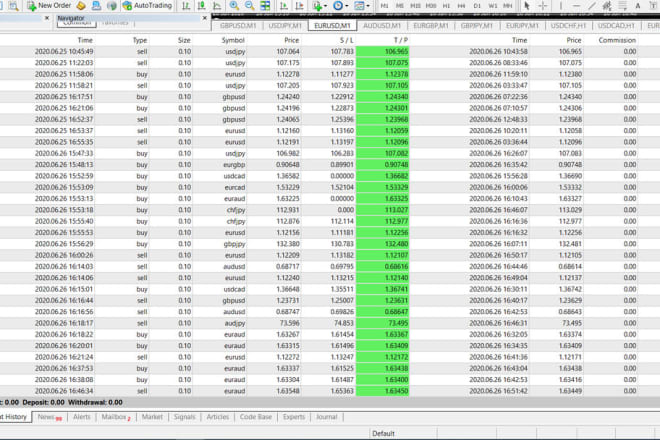Switch to the USDCAD,H1 chart tab

[616, 26]
